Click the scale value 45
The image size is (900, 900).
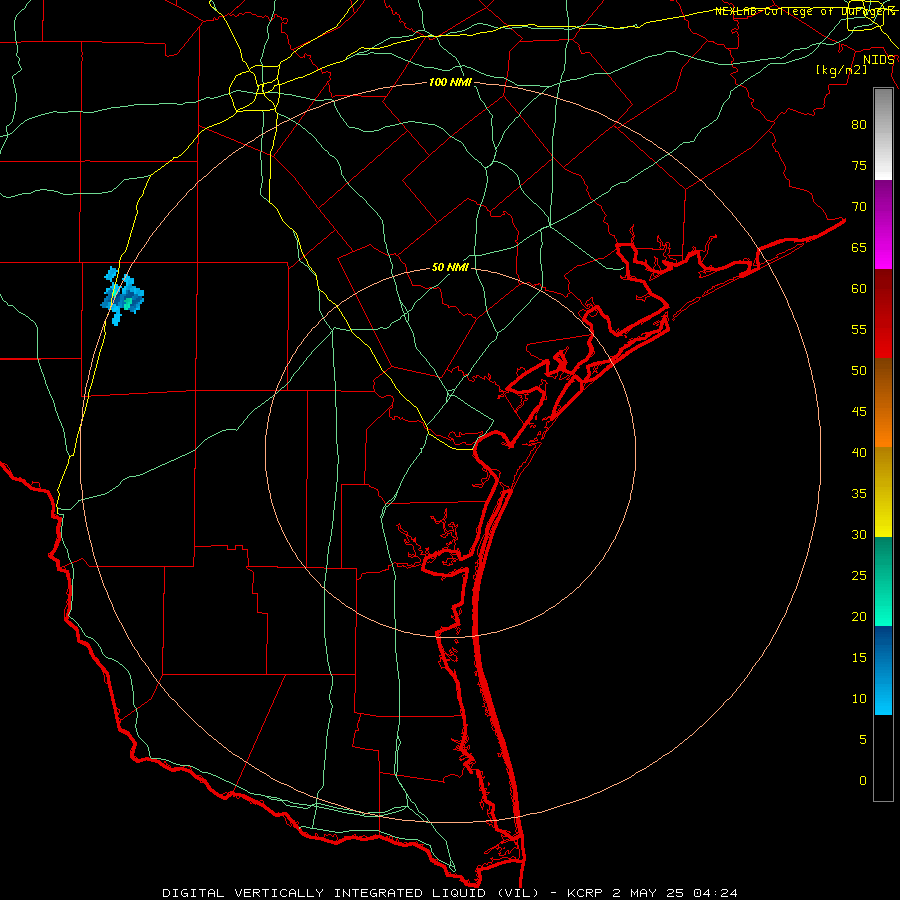pos(859,412)
